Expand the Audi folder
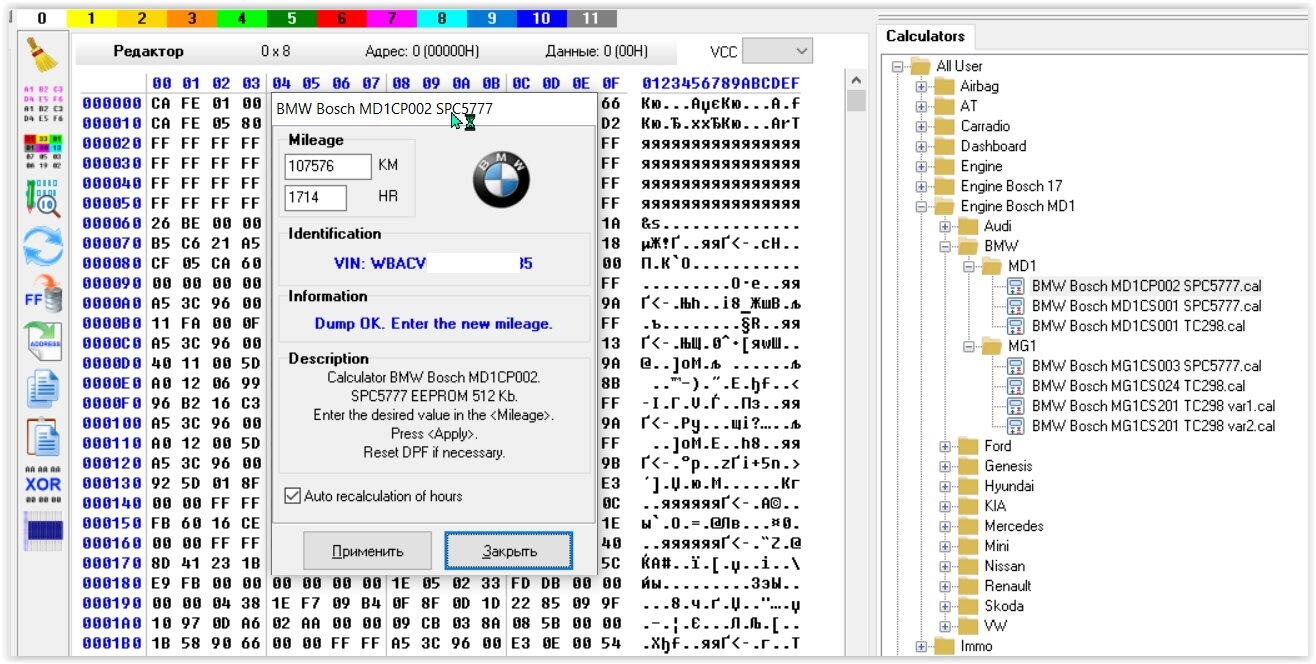Viewport: 1316px width, 664px height. [x=945, y=226]
